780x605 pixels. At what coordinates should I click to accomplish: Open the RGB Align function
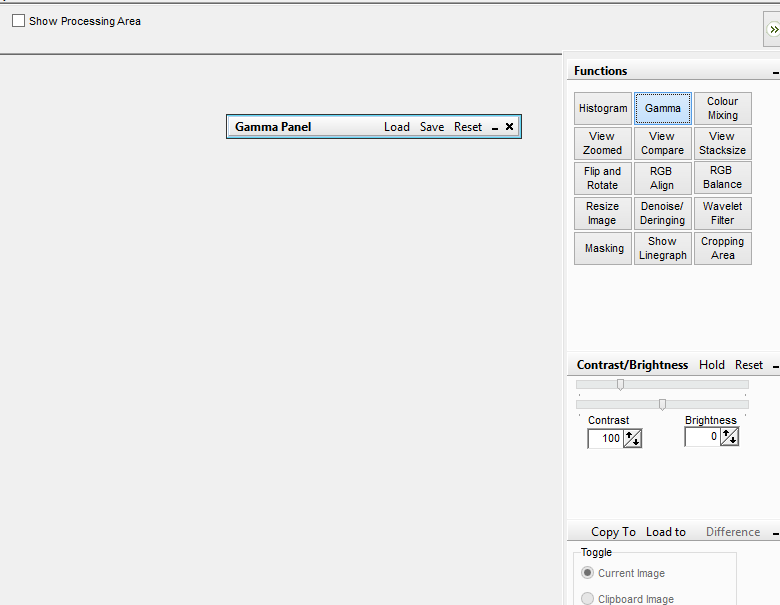[x=662, y=179]
